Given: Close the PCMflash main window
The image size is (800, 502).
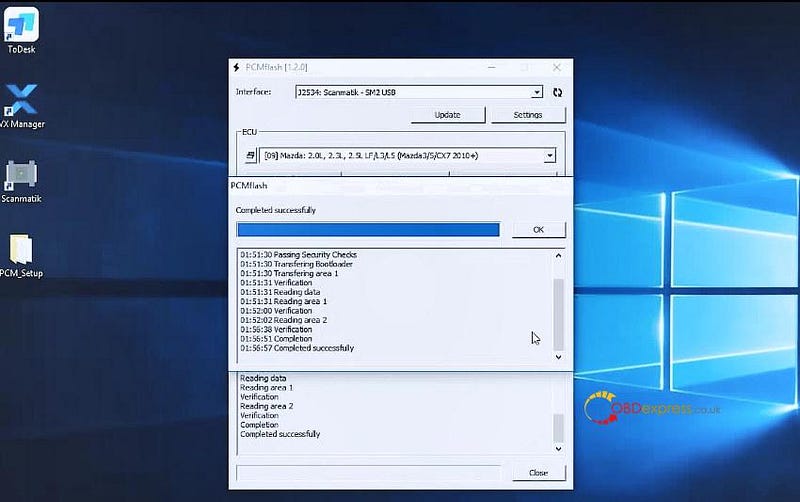Looking at the screenshot, I should pos(557,67).
